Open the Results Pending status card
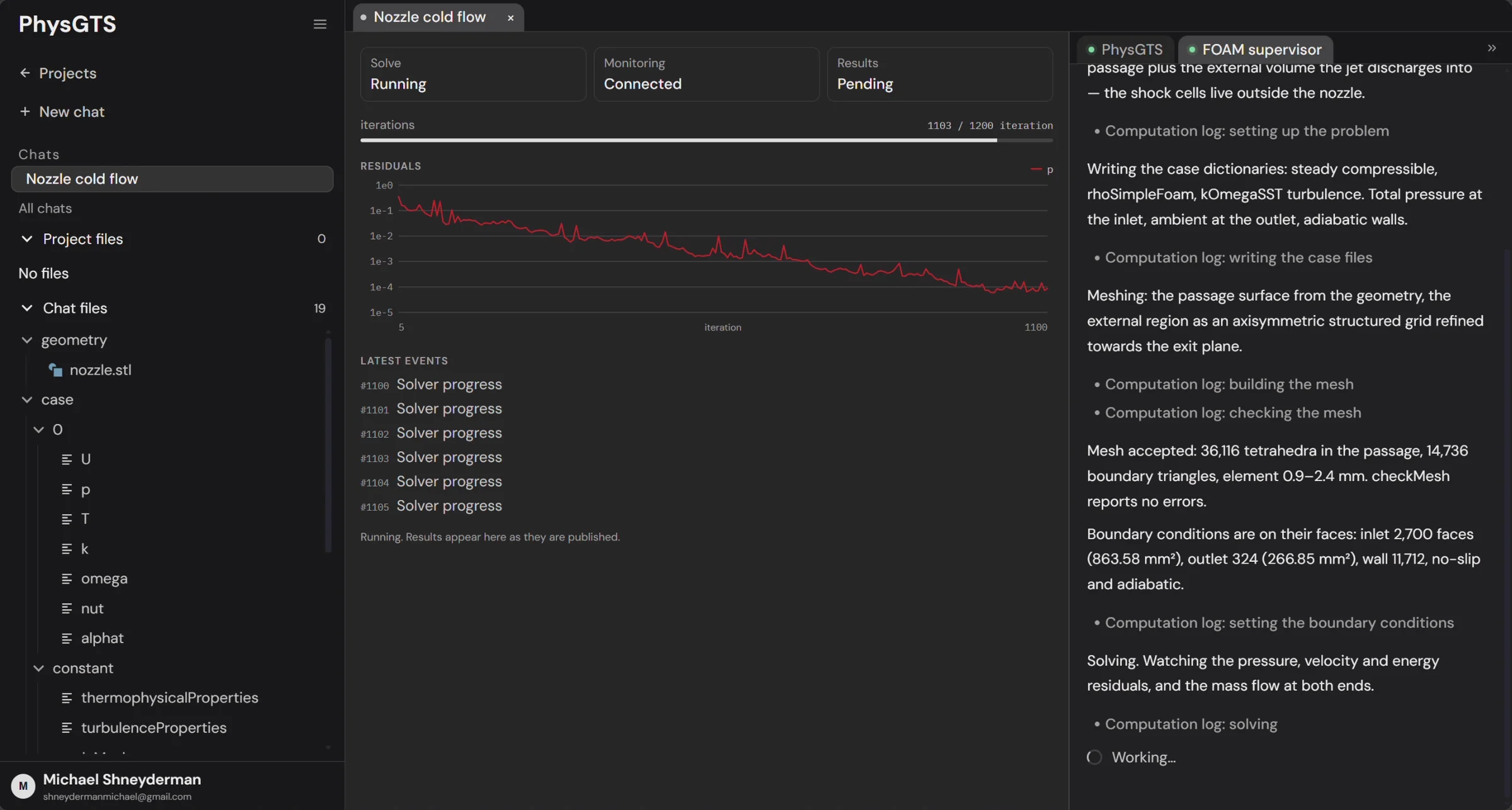1512x810 pixels. coord(939,74)
